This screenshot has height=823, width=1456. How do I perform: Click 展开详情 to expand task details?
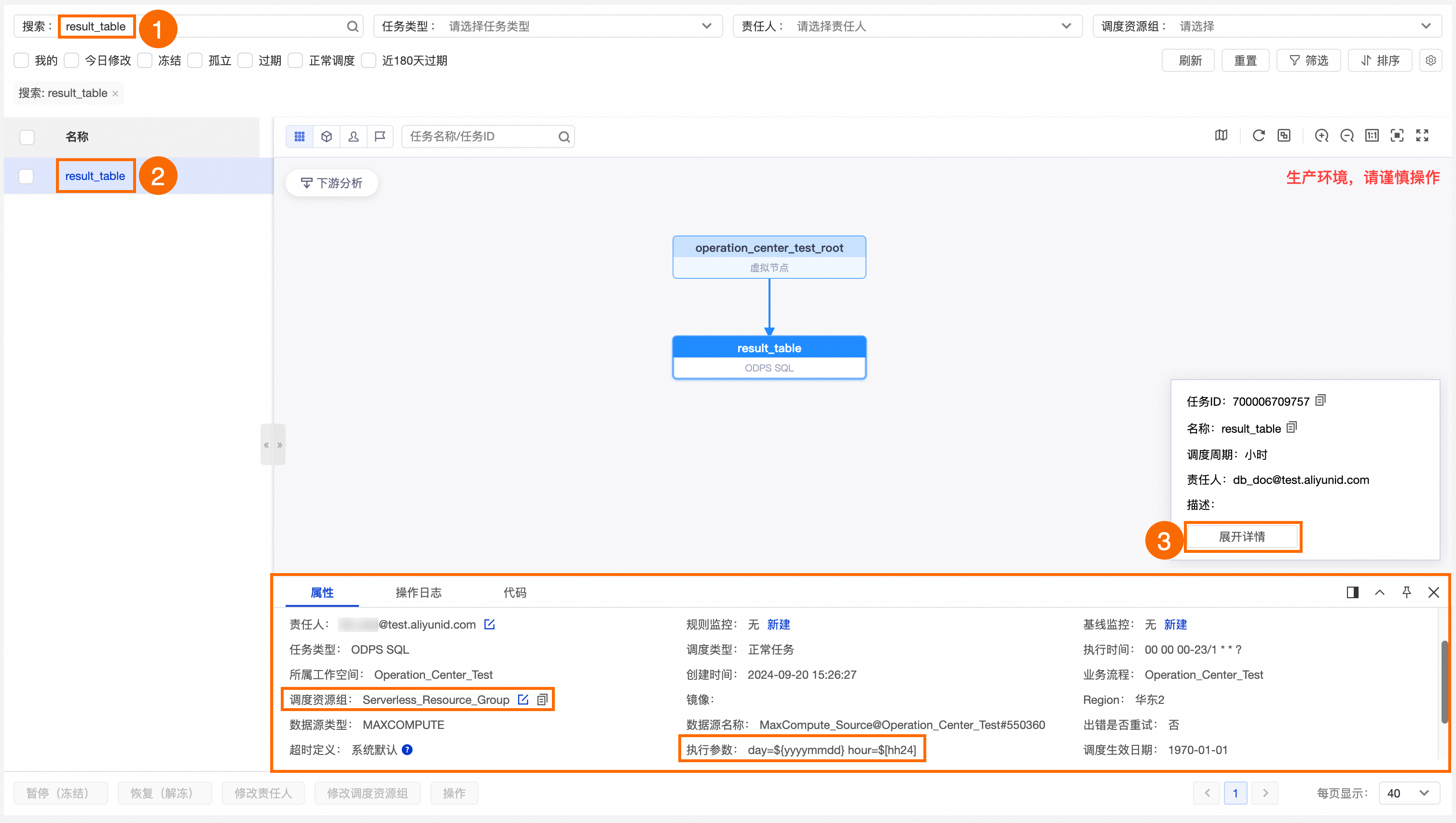[x=1242, y=537]
